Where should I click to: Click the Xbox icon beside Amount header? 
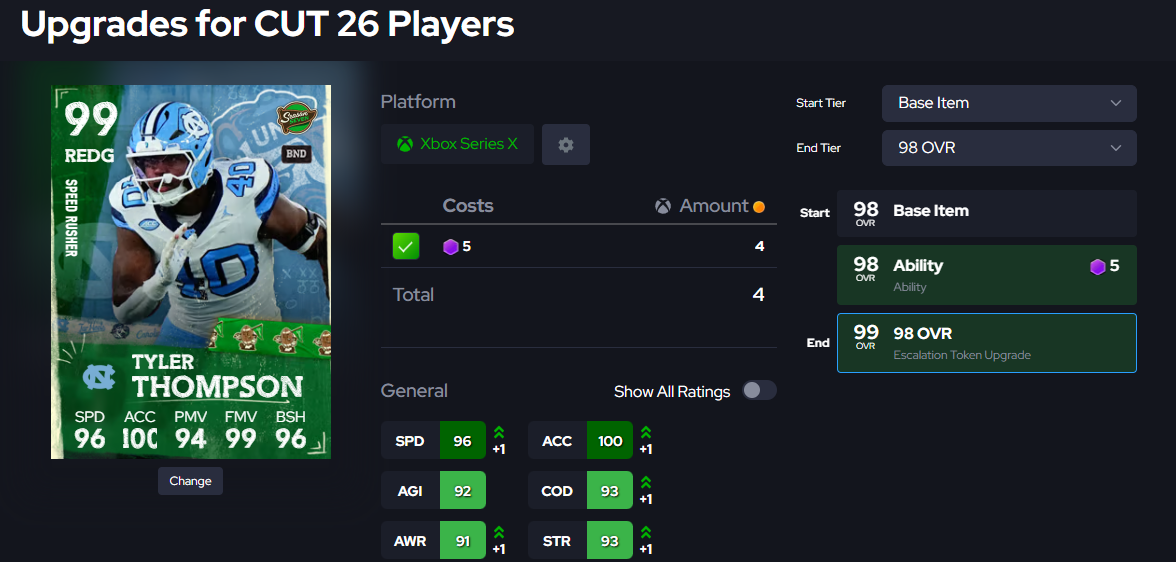[663, 206]
